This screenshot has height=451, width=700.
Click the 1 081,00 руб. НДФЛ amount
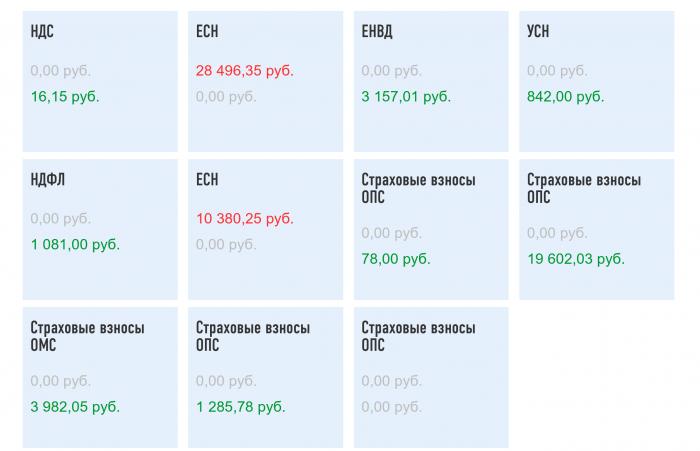click(x=75, y=244)
